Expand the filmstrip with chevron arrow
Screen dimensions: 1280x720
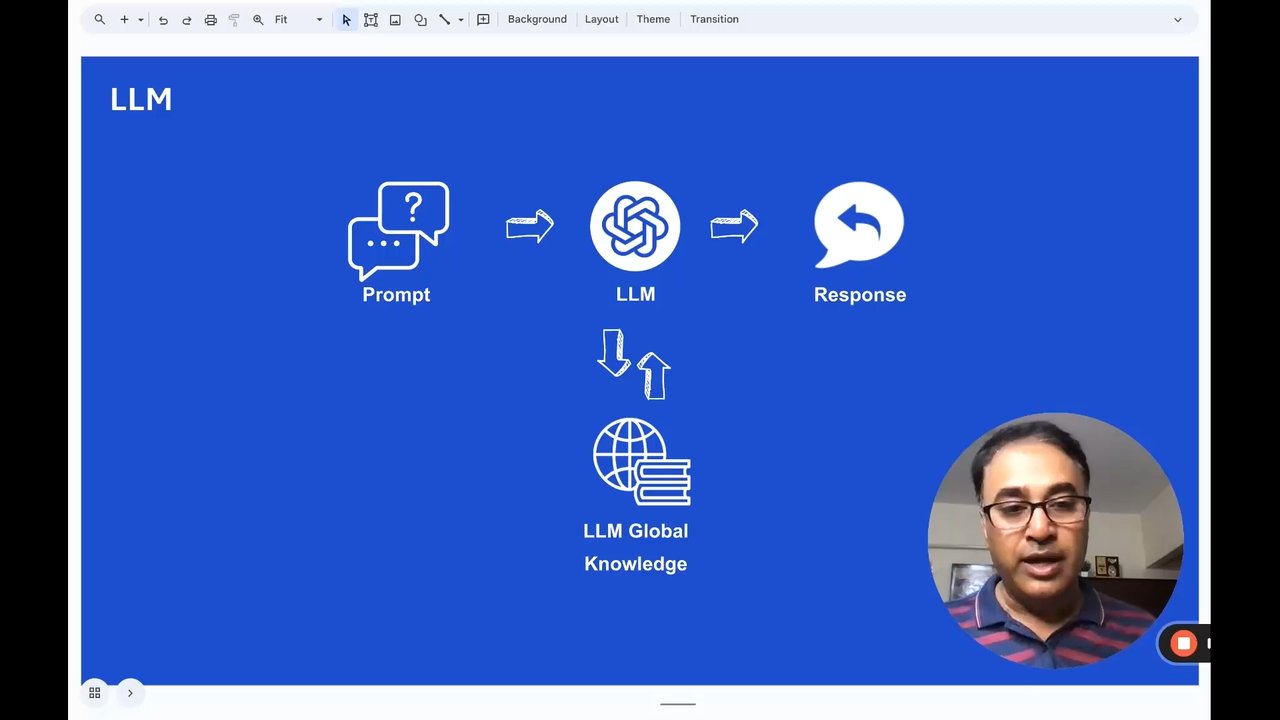coord(130,693)
